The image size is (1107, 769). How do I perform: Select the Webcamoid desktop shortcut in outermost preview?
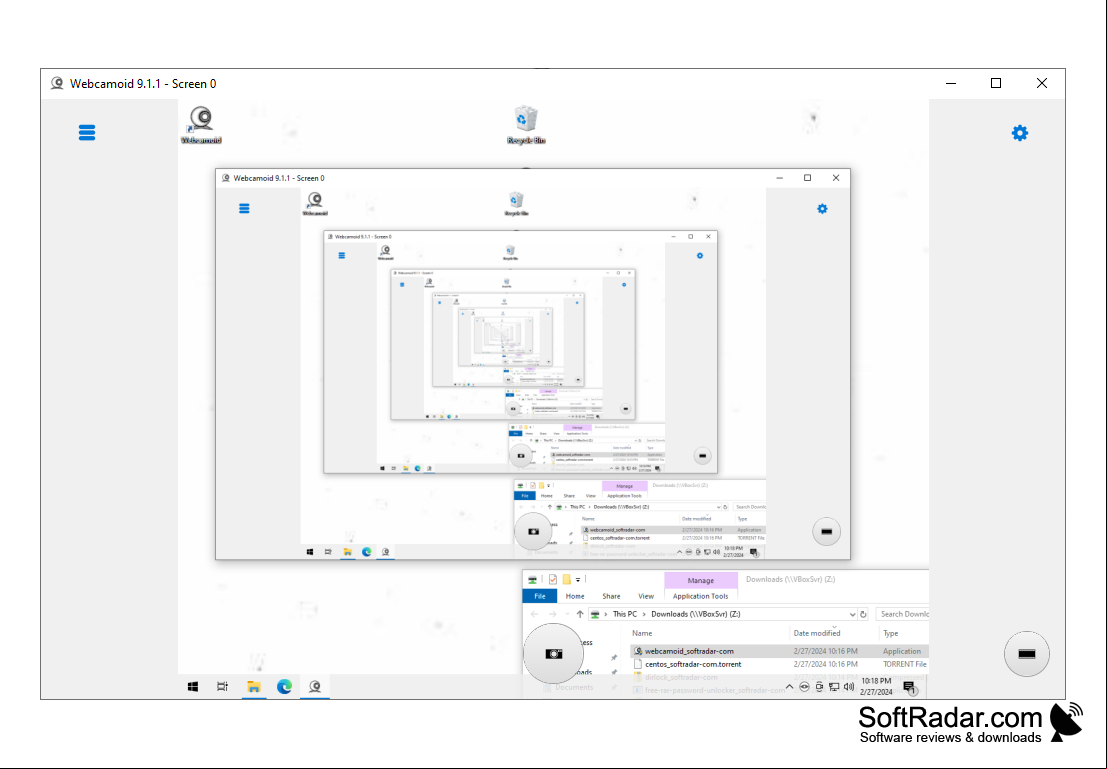201,125
